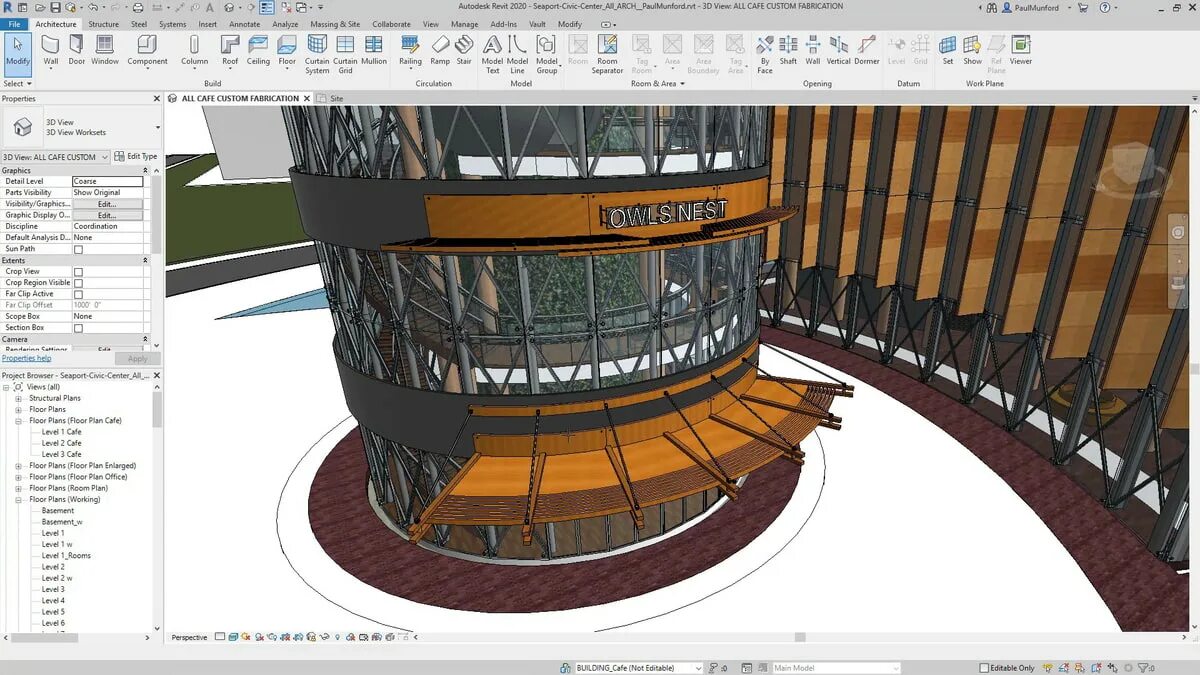The image size is (1200, 675).
Task: Collapse the Floor Plans (Floor Plan Cafe) node
Action: pyautogui.click(x=18, y=421)
